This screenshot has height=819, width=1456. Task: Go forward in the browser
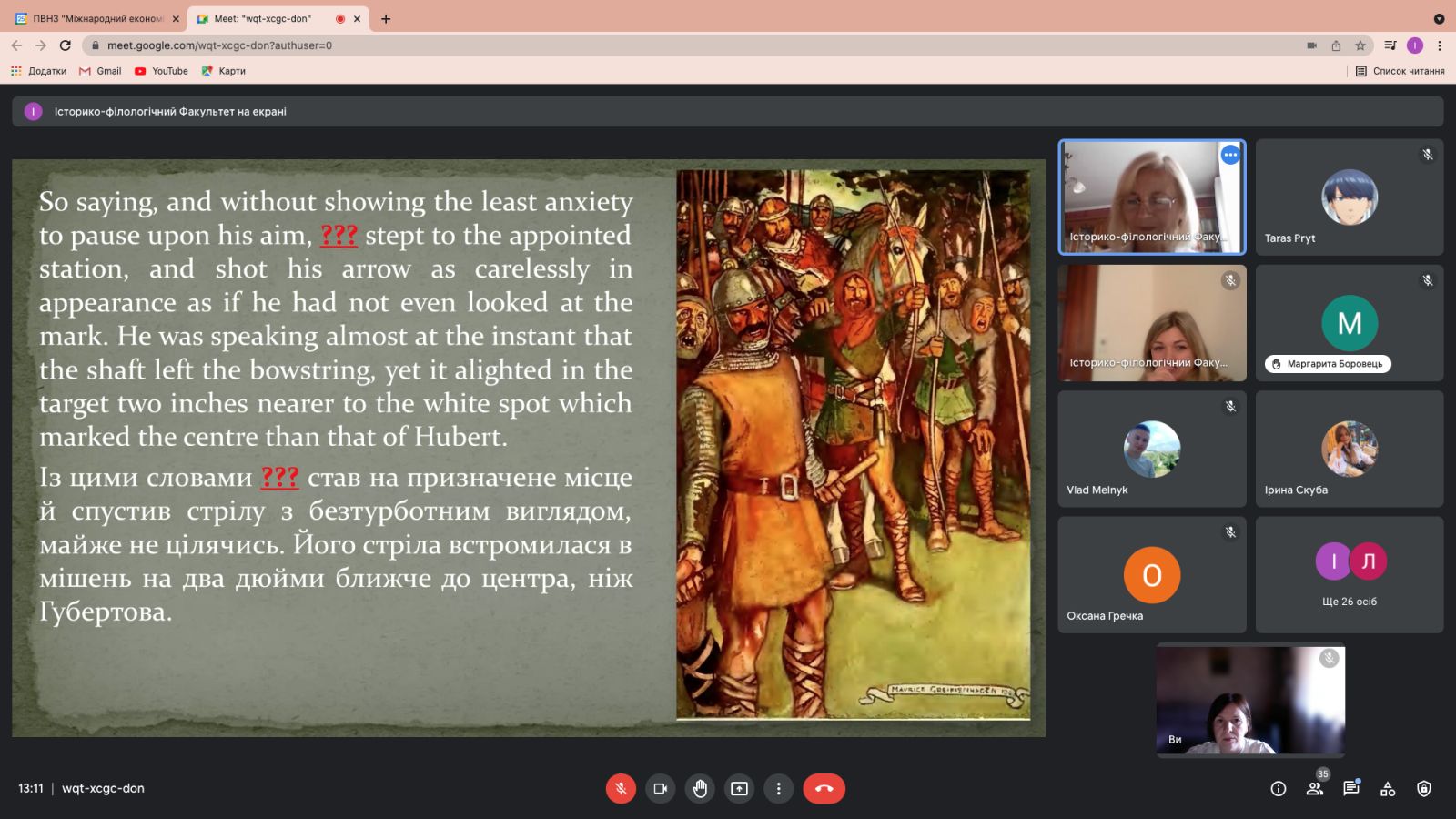point(41,45)
